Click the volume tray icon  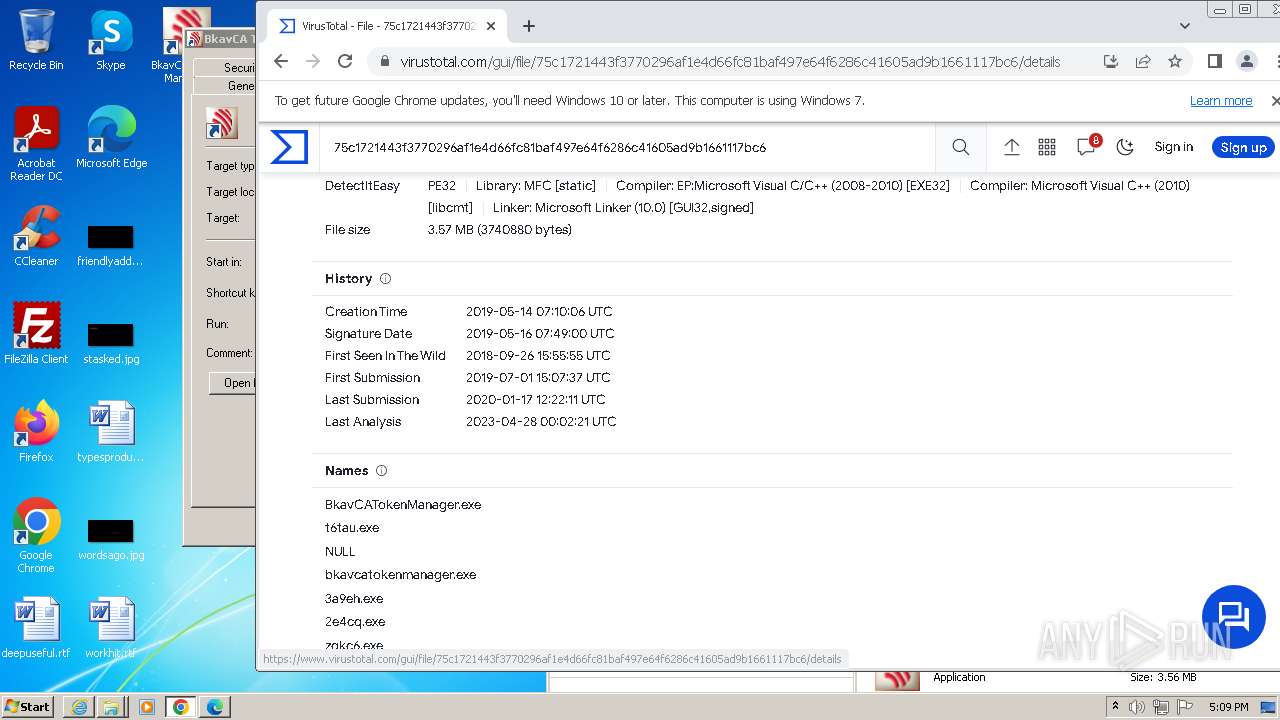[1137, 707]
